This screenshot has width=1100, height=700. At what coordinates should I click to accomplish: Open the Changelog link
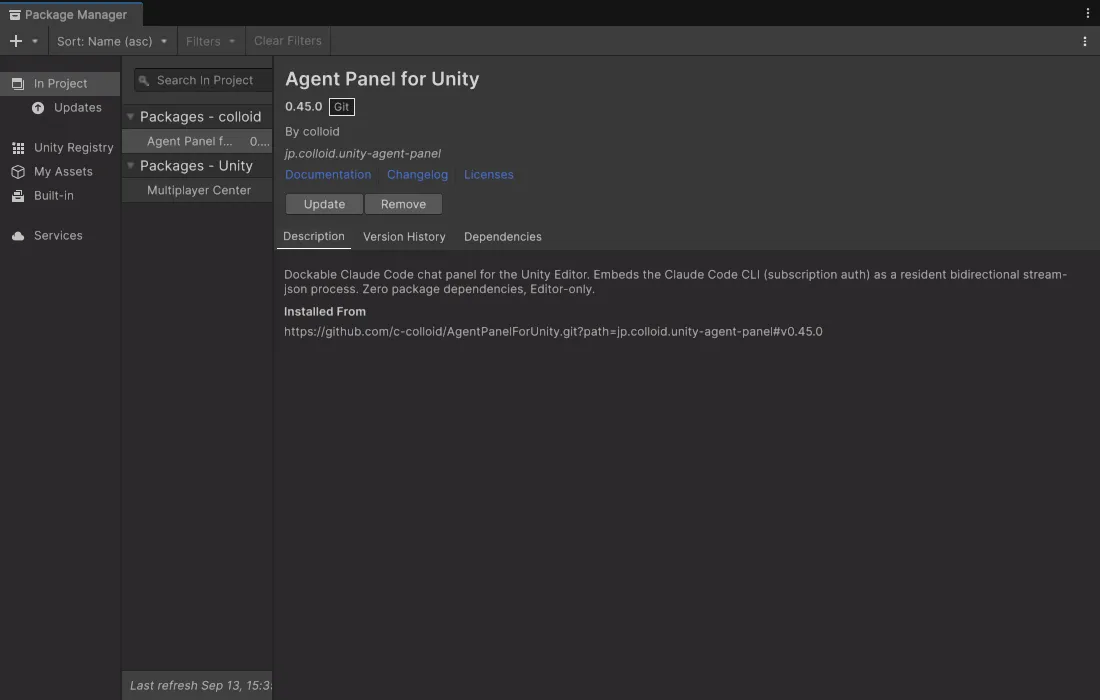[x=417, y=175]
